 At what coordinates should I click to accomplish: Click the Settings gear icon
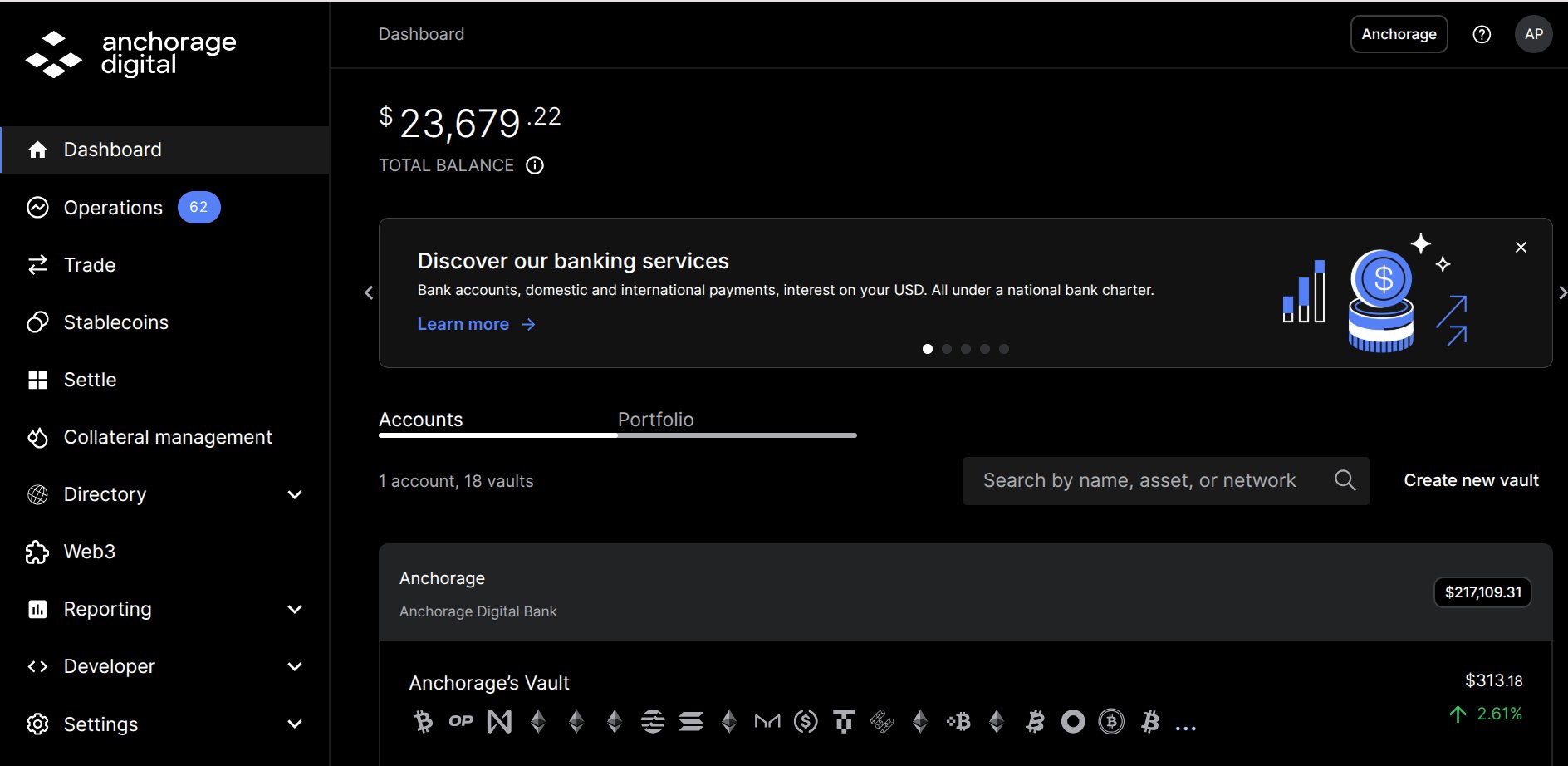37,724
